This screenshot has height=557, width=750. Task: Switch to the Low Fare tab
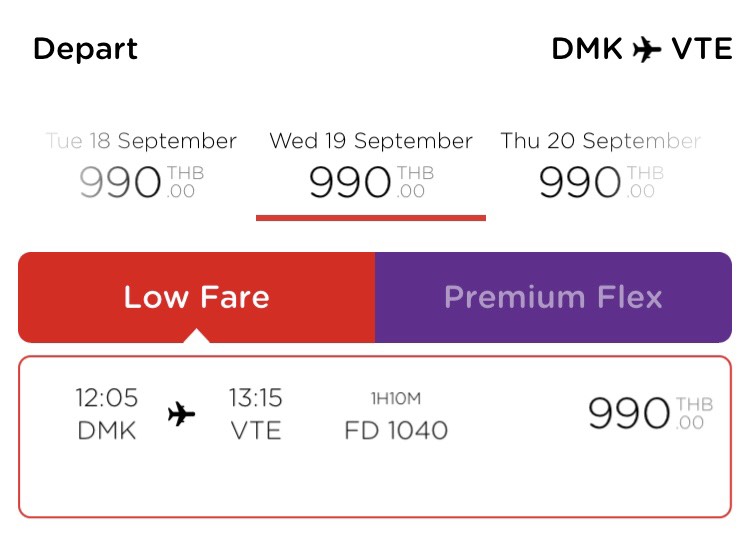click(x=197, y=297)
